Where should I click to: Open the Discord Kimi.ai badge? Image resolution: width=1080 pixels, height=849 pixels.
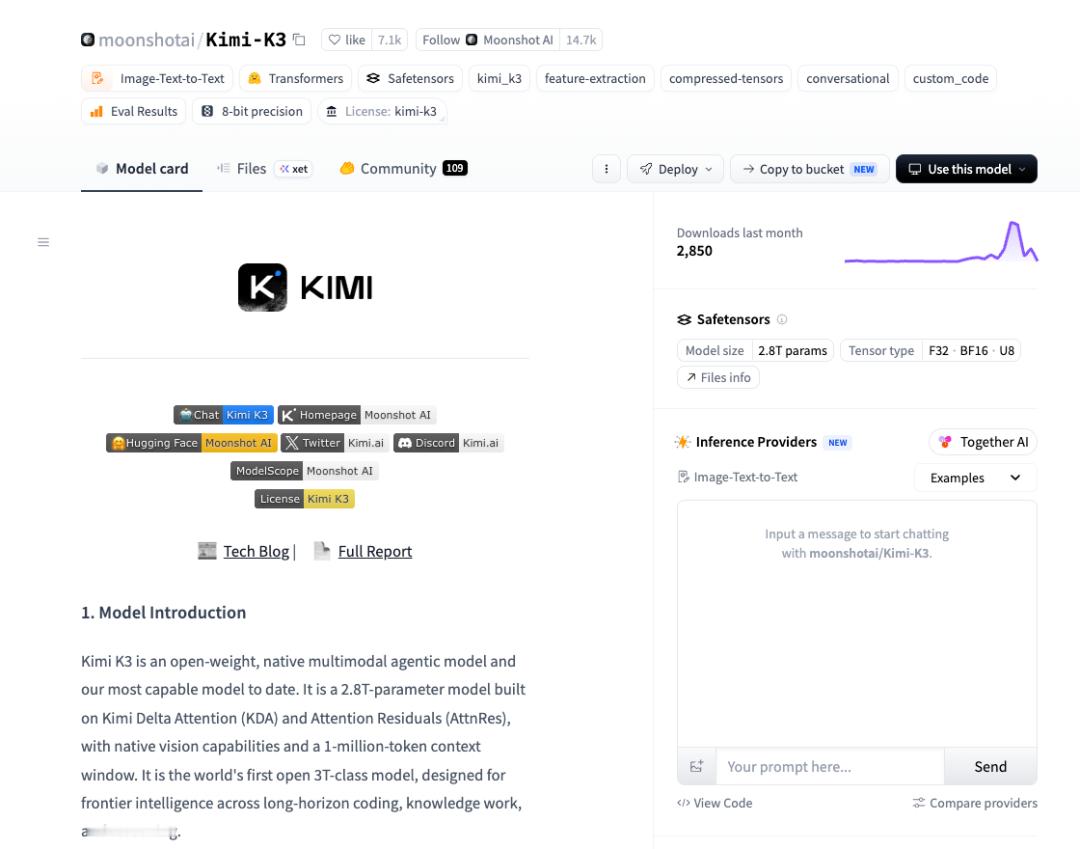click(x=448, y=443)
